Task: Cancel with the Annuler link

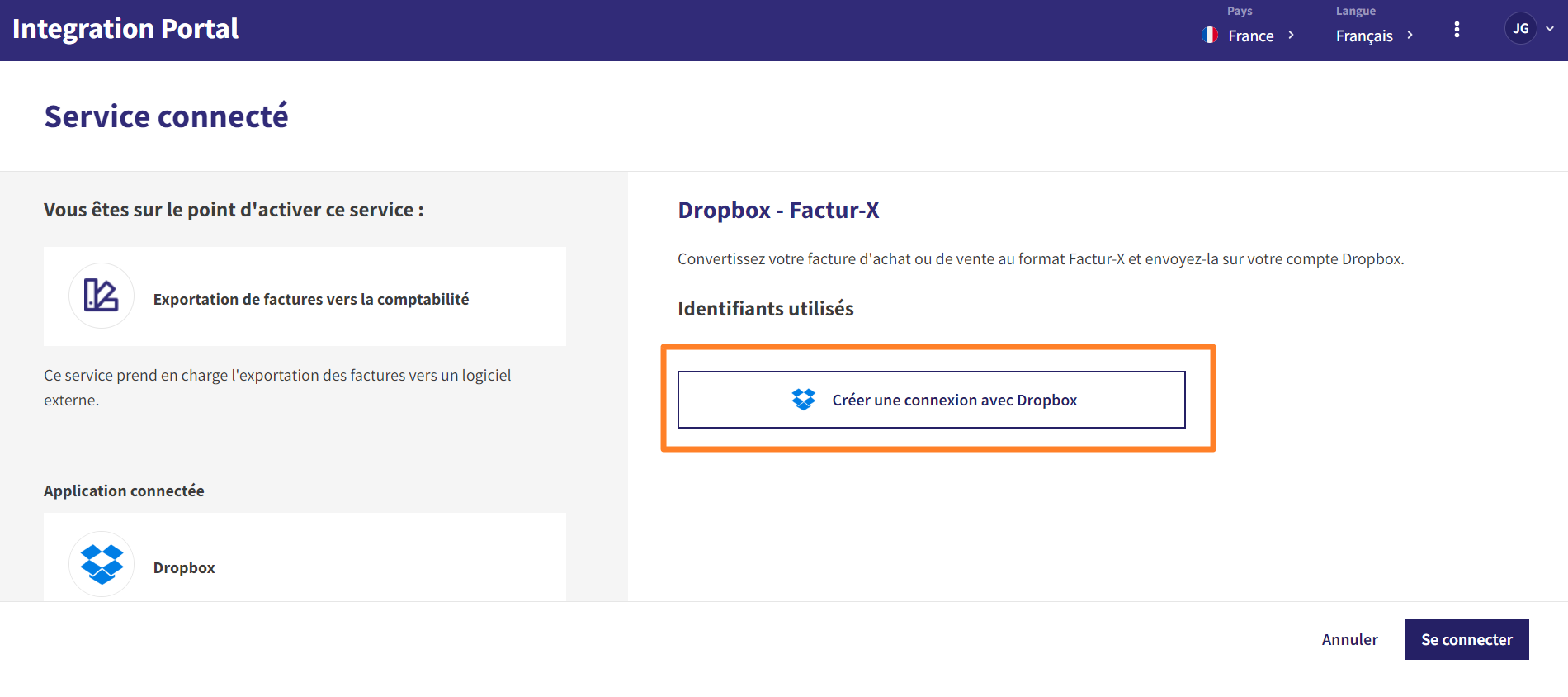Action: (x=1349, y=639)
